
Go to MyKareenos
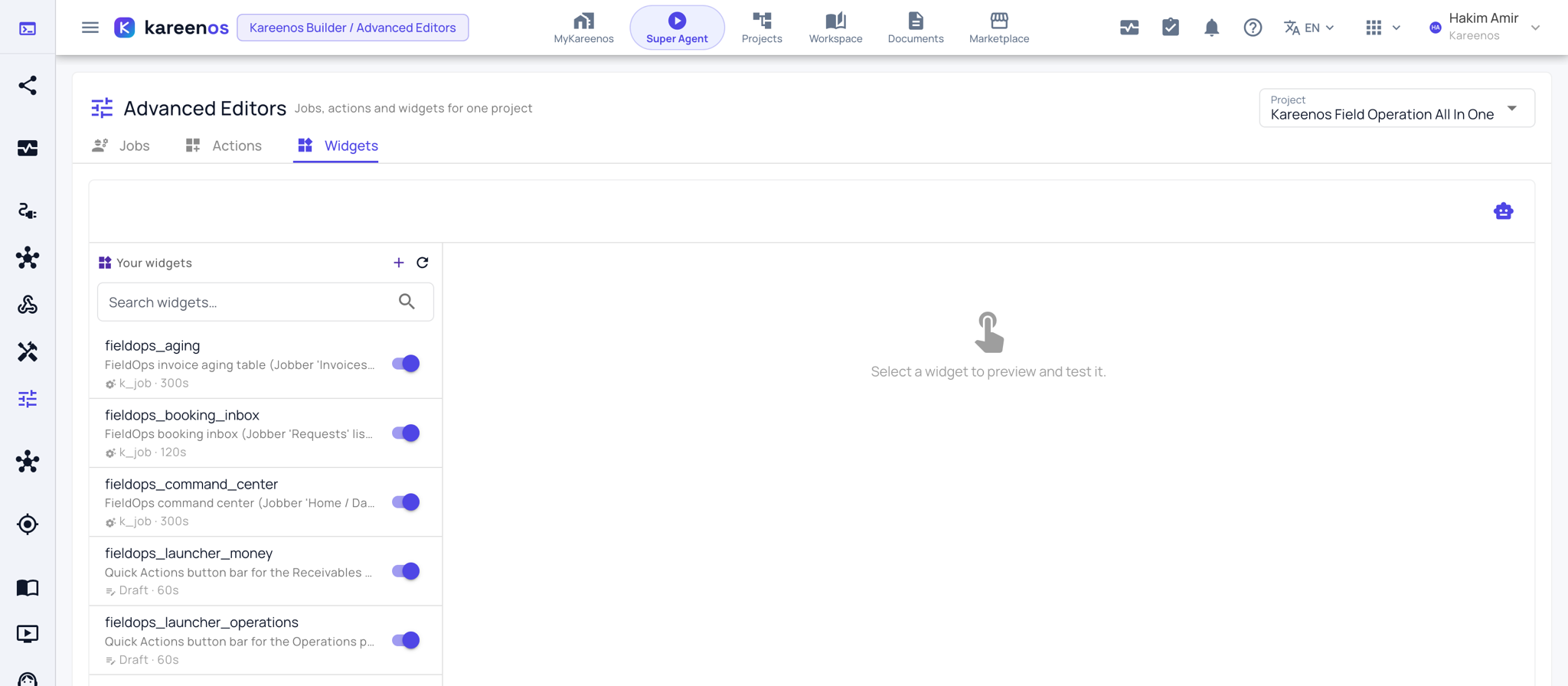coord(584,28)
